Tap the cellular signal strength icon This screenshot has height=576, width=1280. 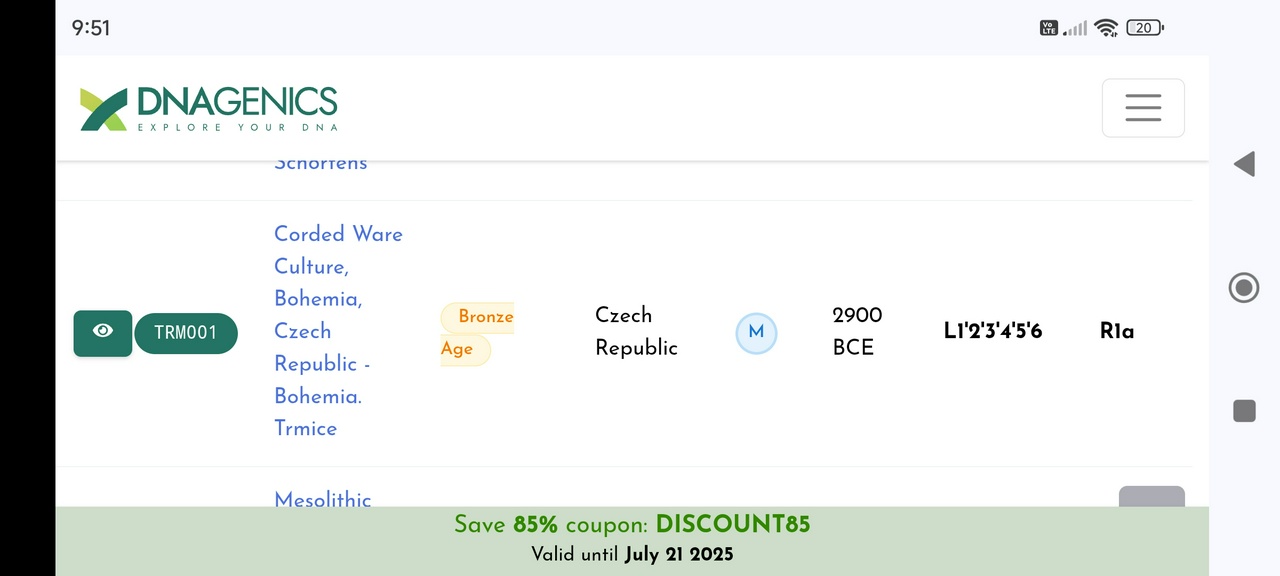1075,28
